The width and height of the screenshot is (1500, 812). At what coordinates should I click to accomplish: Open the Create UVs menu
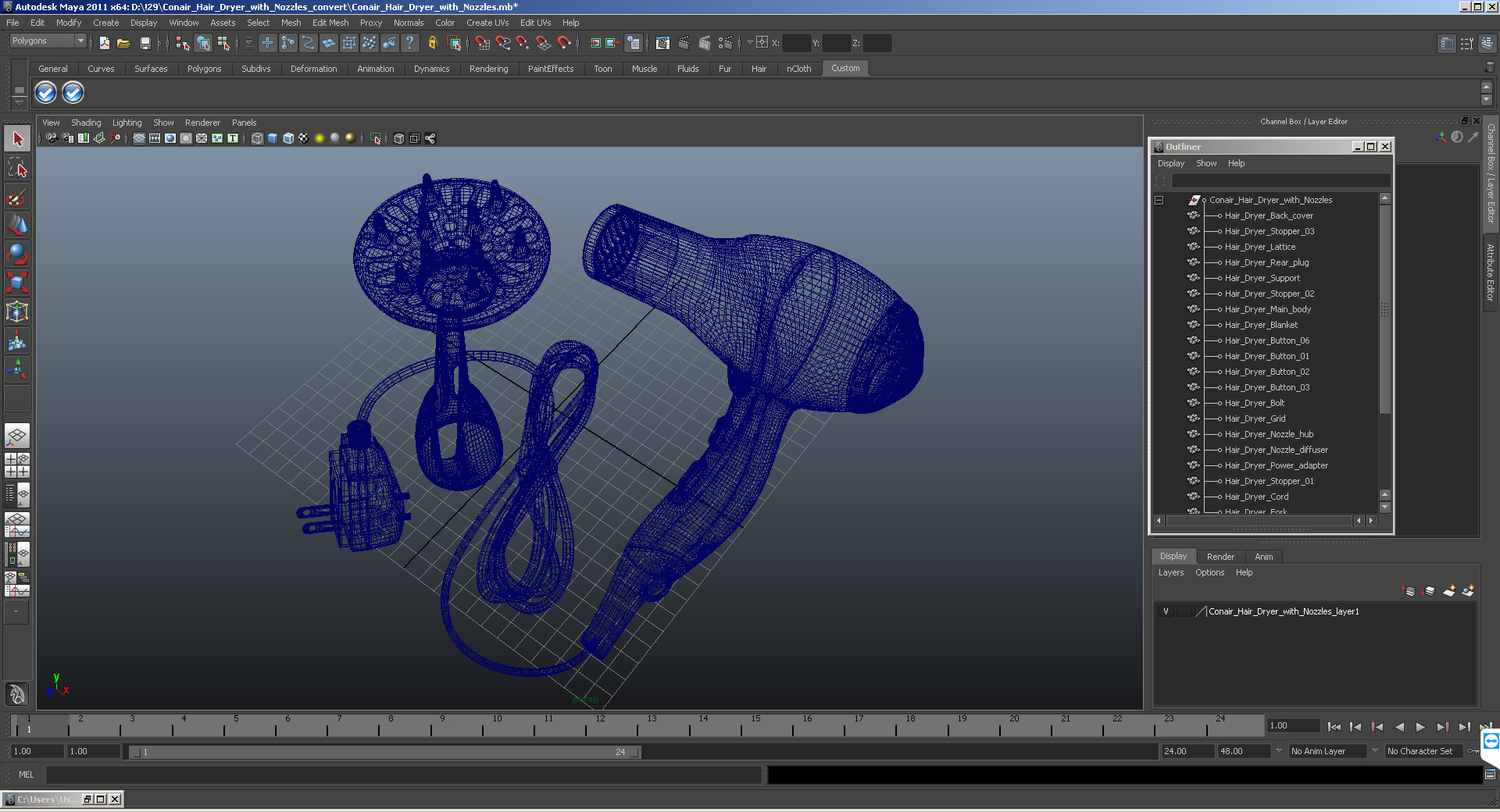coord(487,23)
